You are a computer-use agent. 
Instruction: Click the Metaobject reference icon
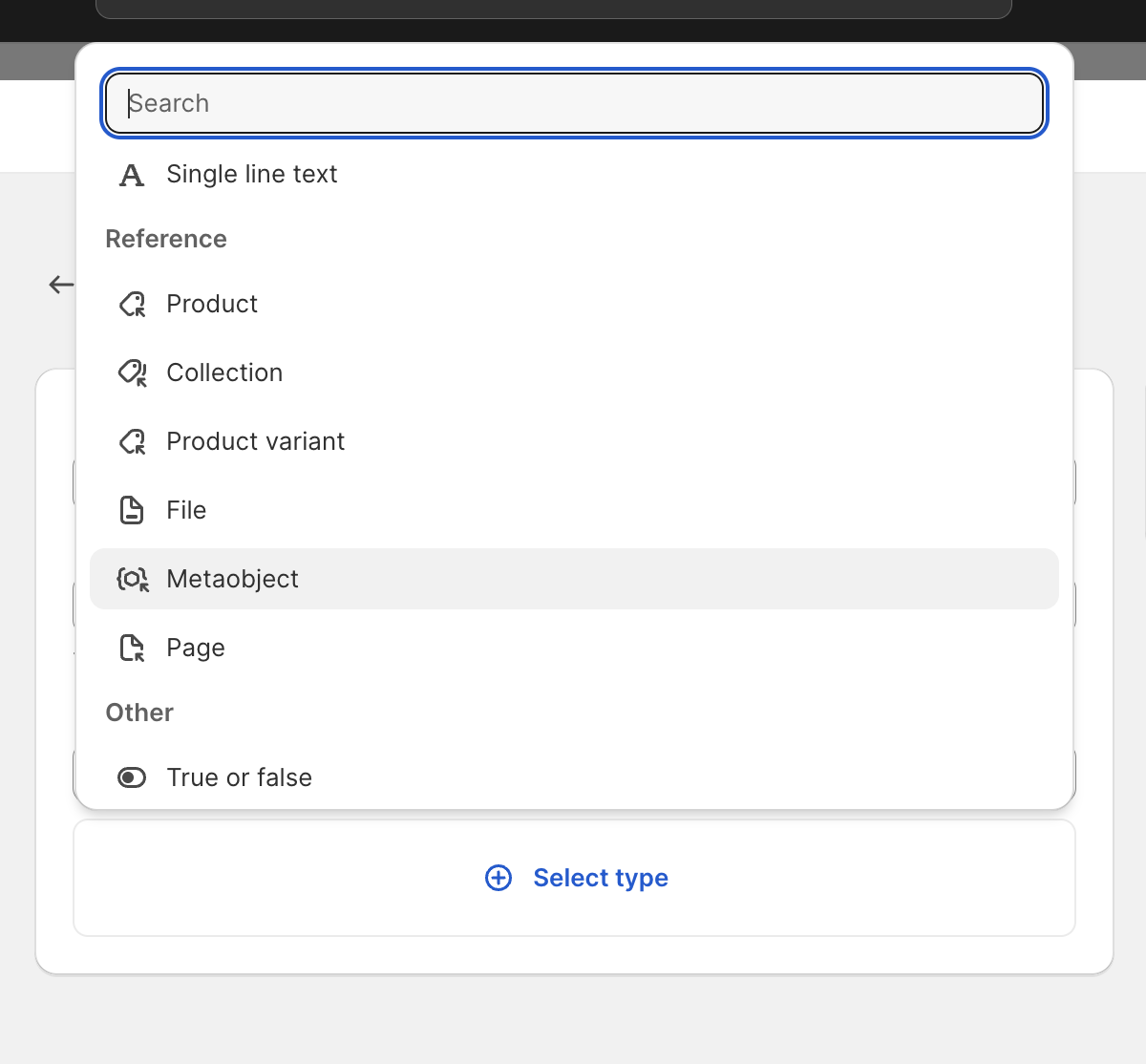click(133, 580)
